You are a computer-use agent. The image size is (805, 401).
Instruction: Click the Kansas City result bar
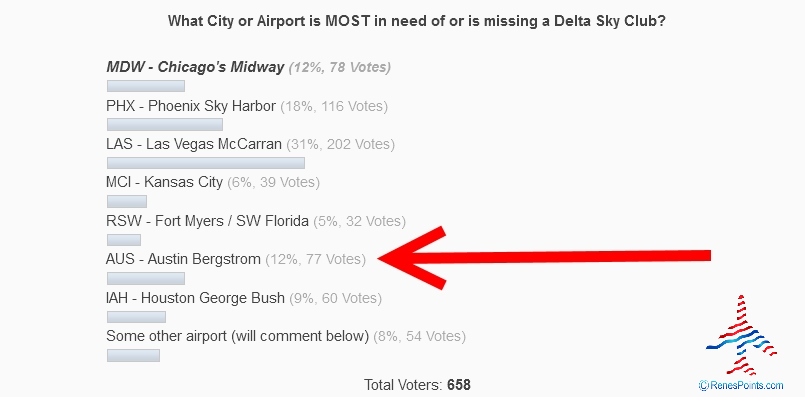126,201
